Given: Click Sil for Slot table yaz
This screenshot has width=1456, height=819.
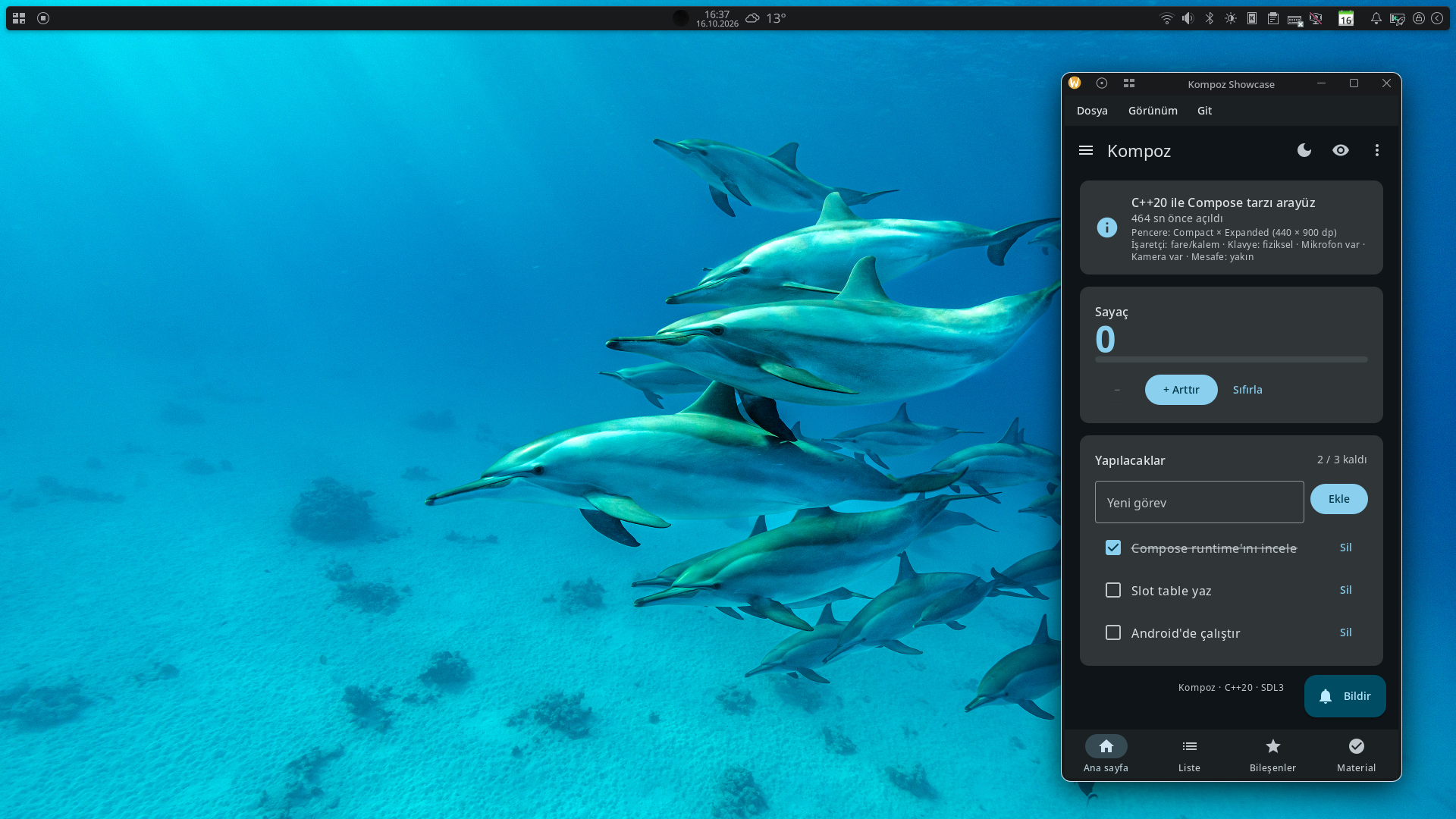Looking at the screenshot, I should [1346, 590].
